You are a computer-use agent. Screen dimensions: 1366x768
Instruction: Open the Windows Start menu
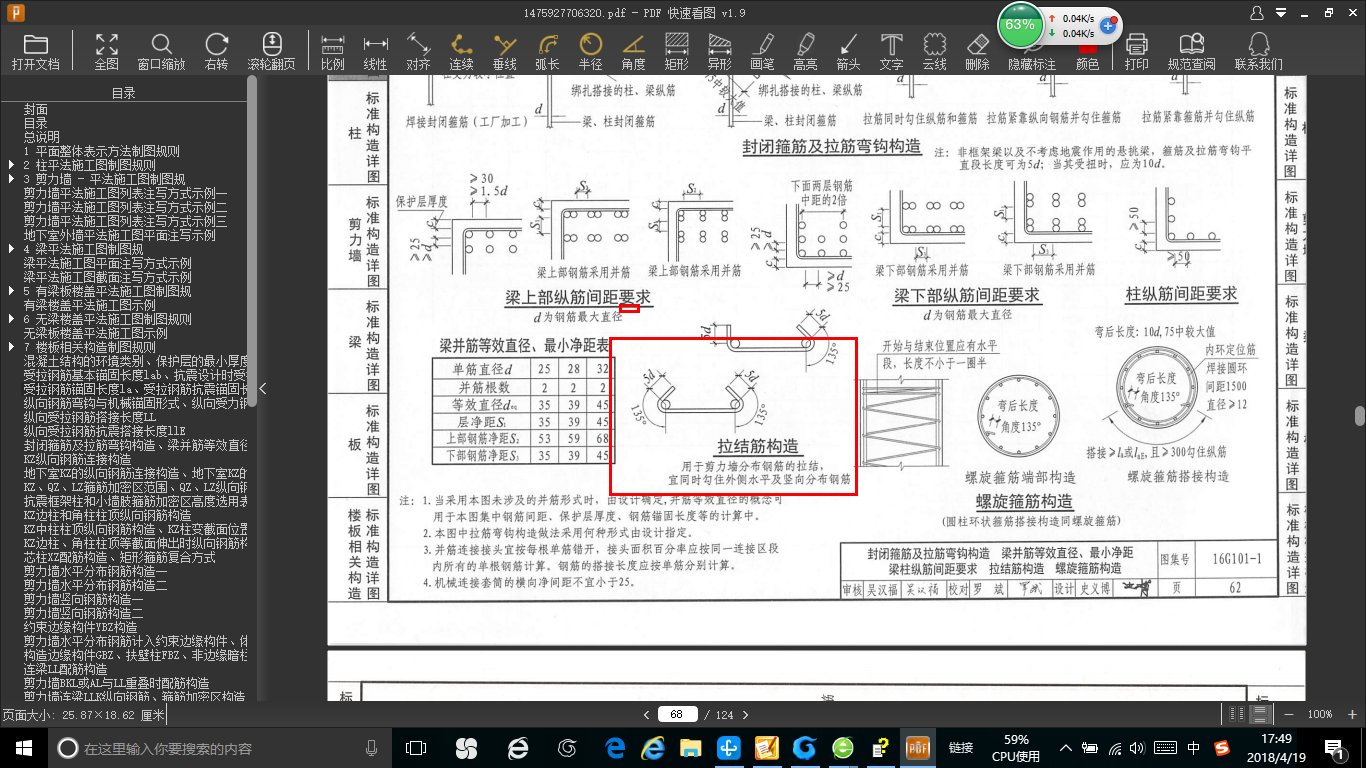tap(23, 748)
